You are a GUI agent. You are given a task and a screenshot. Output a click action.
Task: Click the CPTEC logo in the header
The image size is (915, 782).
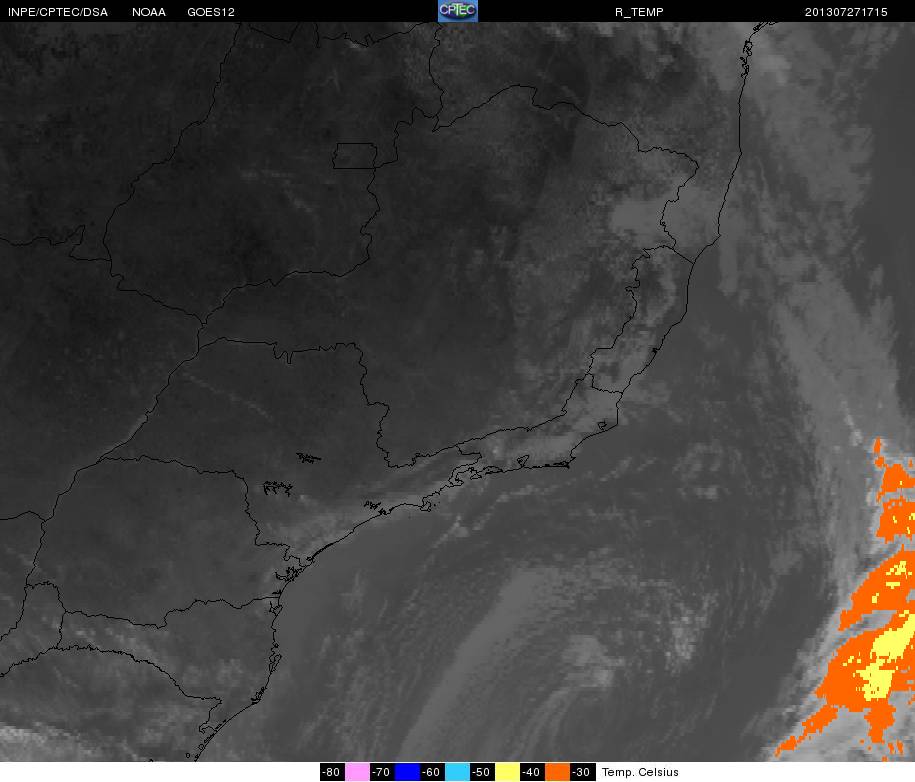pos(458,11)
